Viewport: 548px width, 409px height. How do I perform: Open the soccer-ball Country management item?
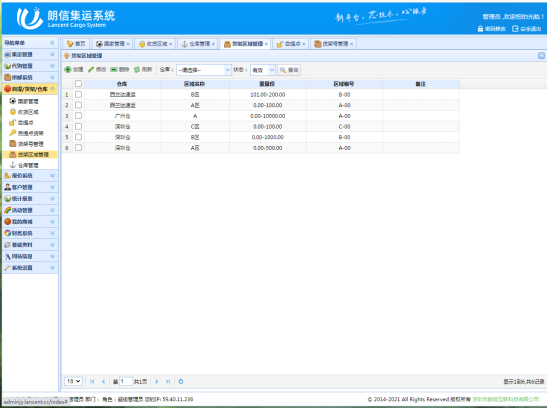(x=24, y=101)
